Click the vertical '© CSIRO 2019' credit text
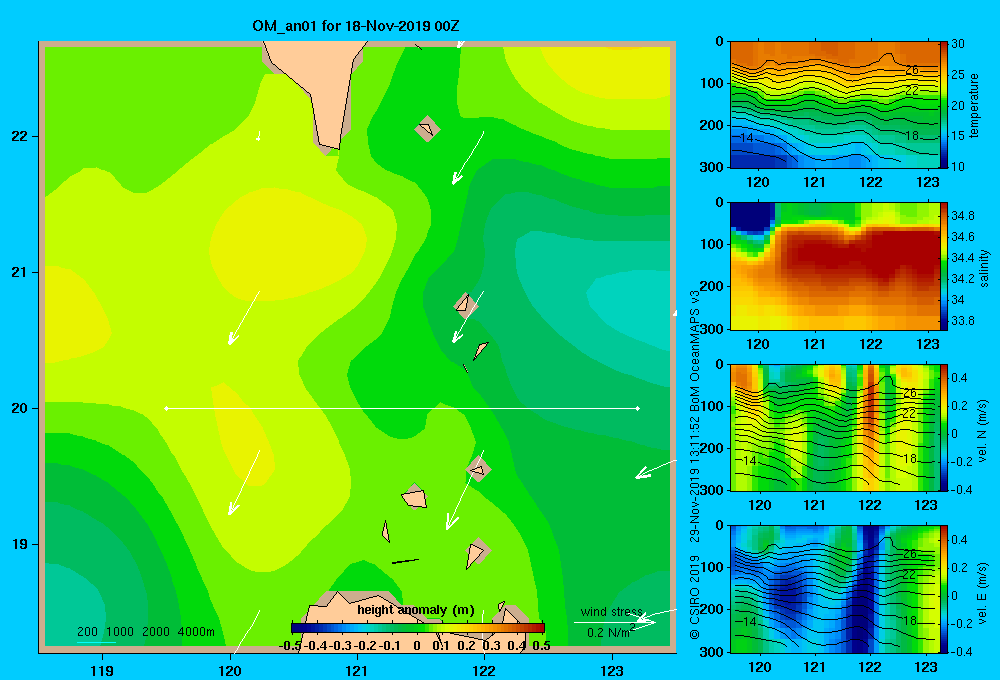The height and width of the screenshot is (680, 1000). [x=695, y=597]
